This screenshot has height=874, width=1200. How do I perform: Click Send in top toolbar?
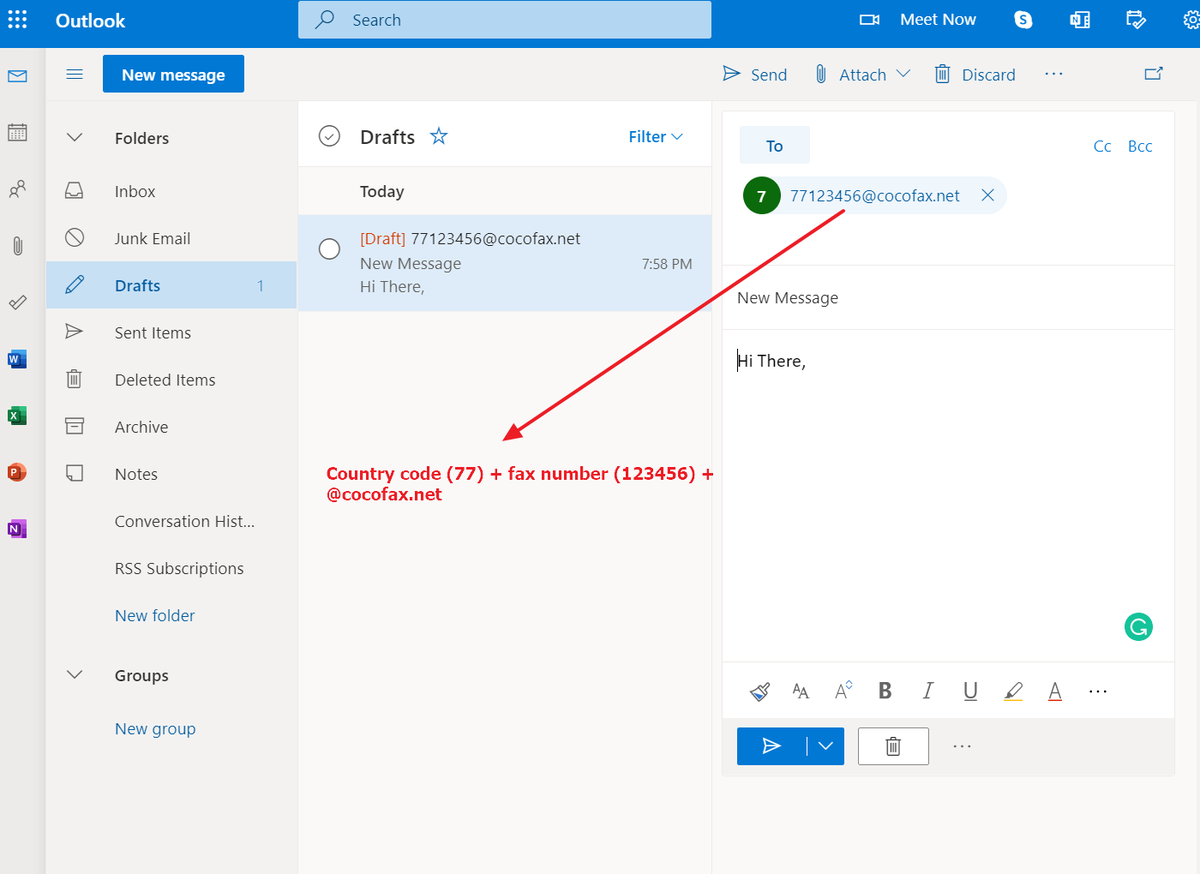tap(755, 74)
